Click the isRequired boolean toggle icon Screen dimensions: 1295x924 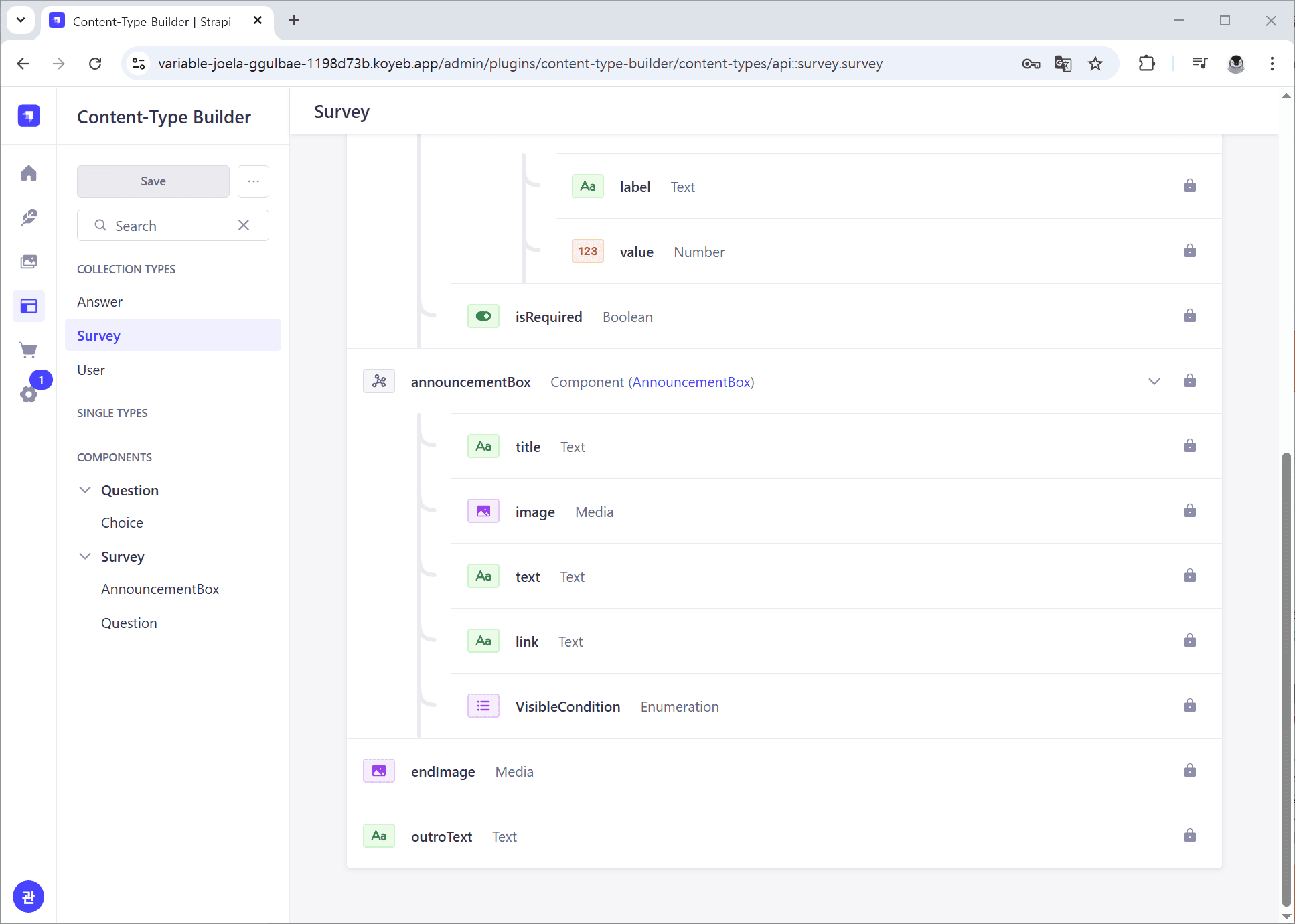(x=483, y=316)
